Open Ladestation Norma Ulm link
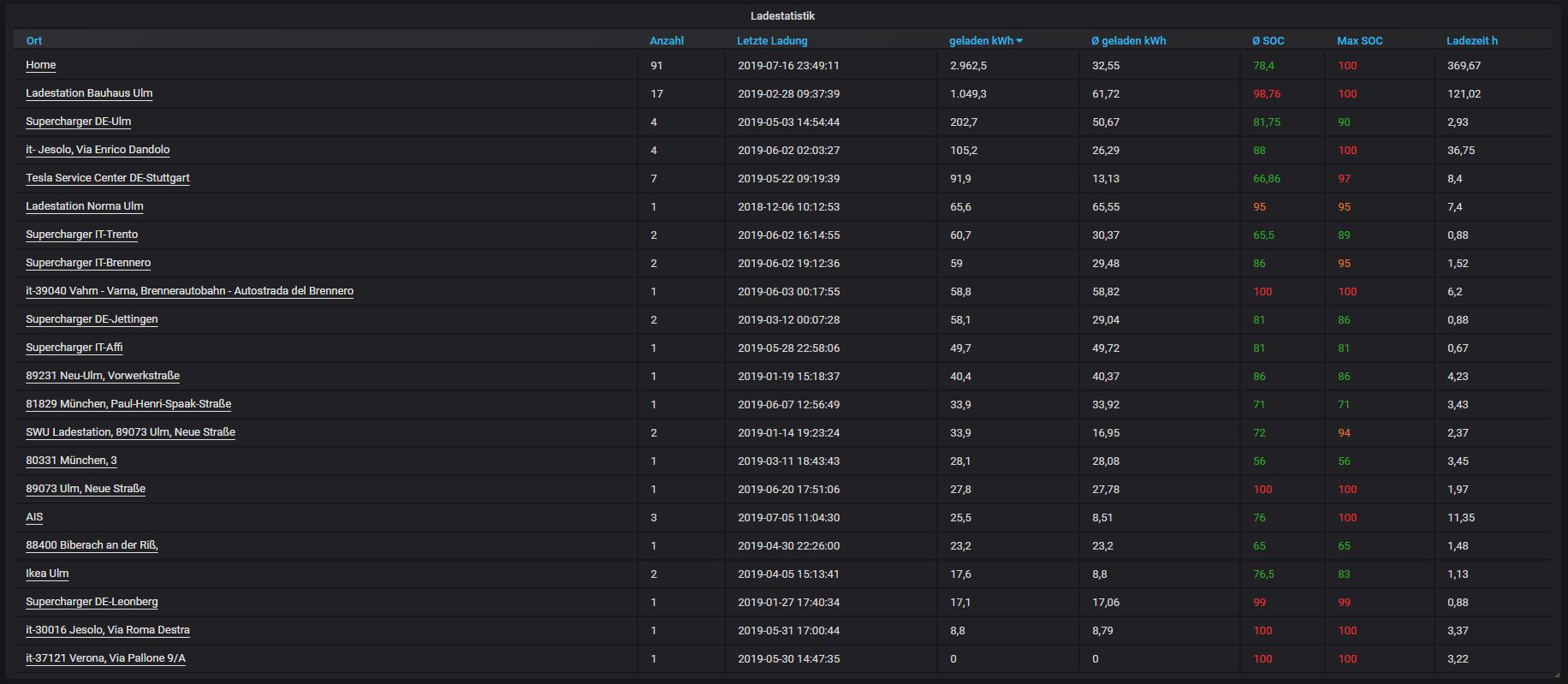1568x684 pixels. coord(85,206)
